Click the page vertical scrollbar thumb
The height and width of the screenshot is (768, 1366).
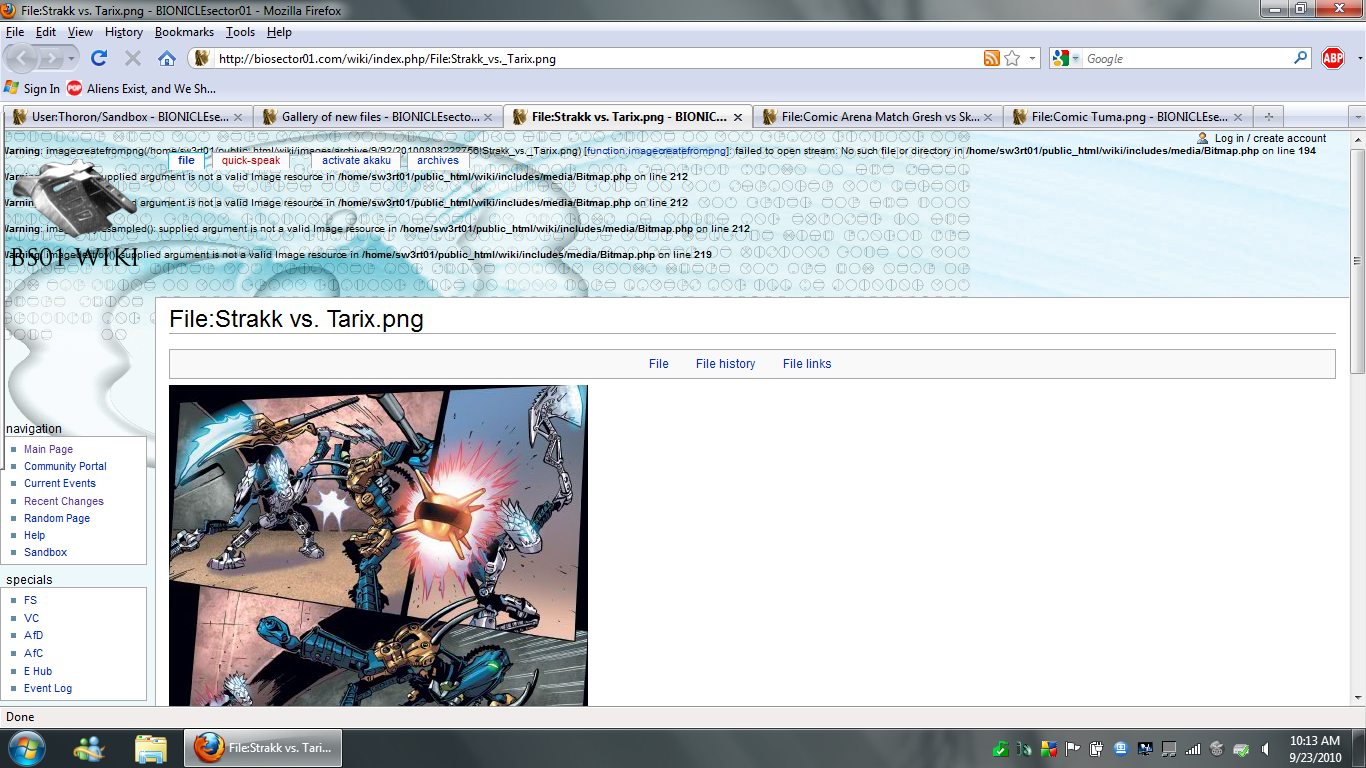(1357, 262)
